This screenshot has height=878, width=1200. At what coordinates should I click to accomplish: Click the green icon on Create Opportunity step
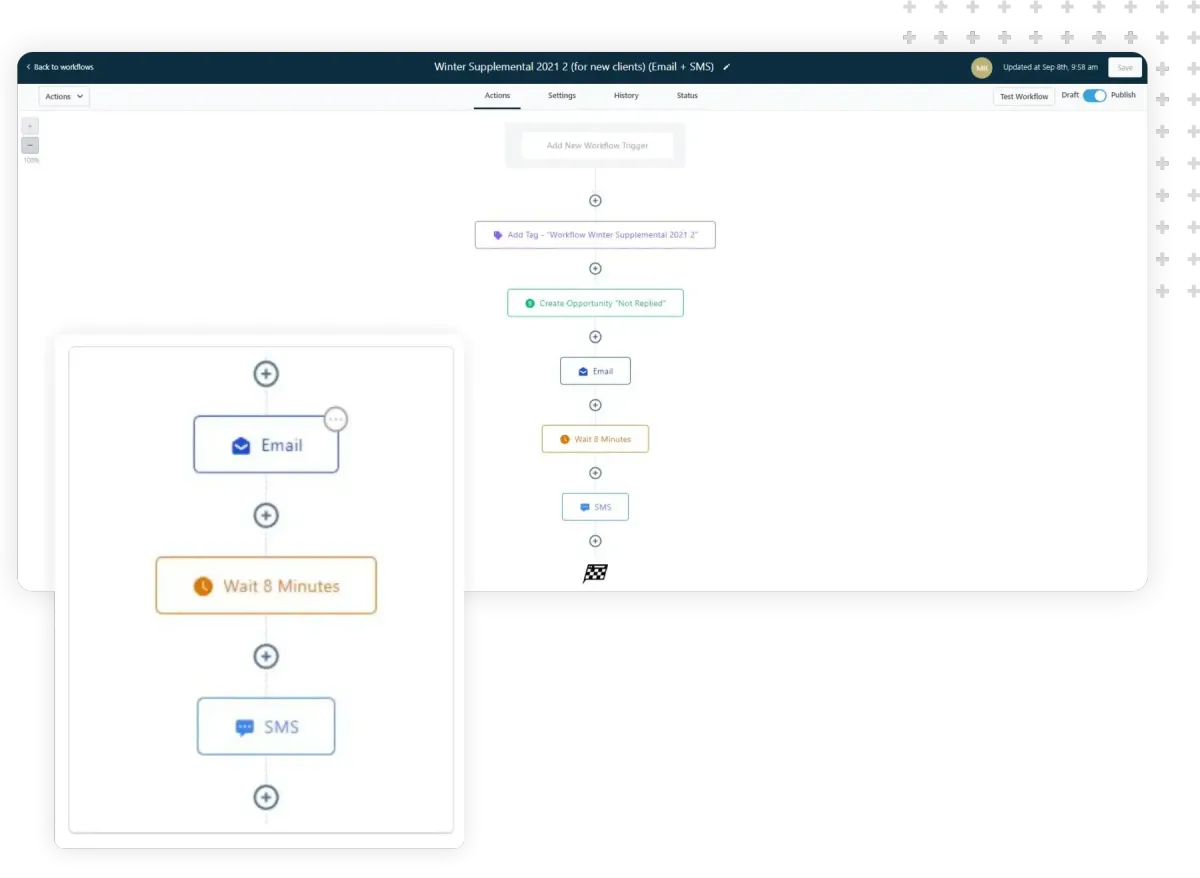click(x=530, y=302)
